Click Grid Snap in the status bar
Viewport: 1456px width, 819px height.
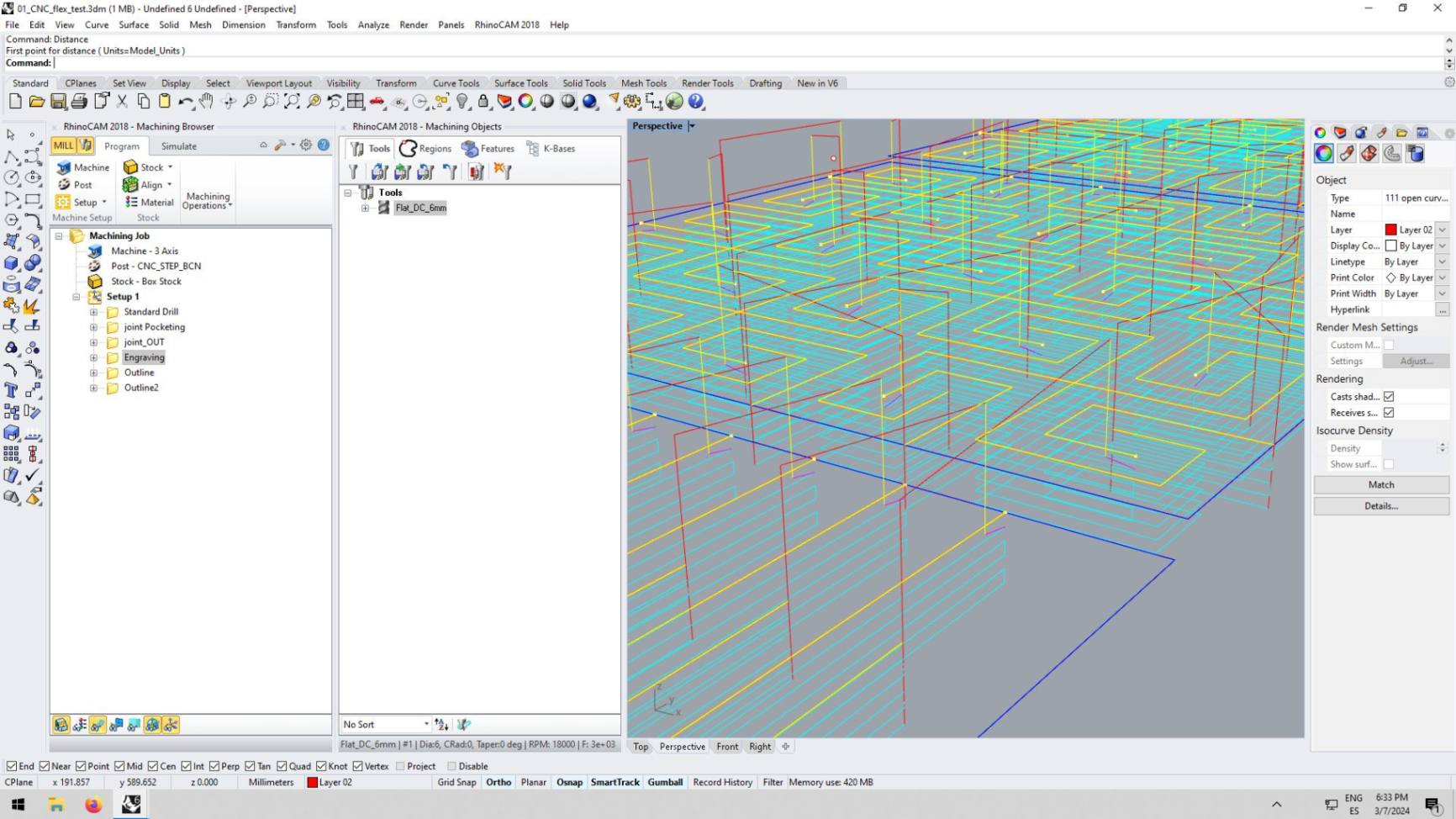(x=456, y=782)
